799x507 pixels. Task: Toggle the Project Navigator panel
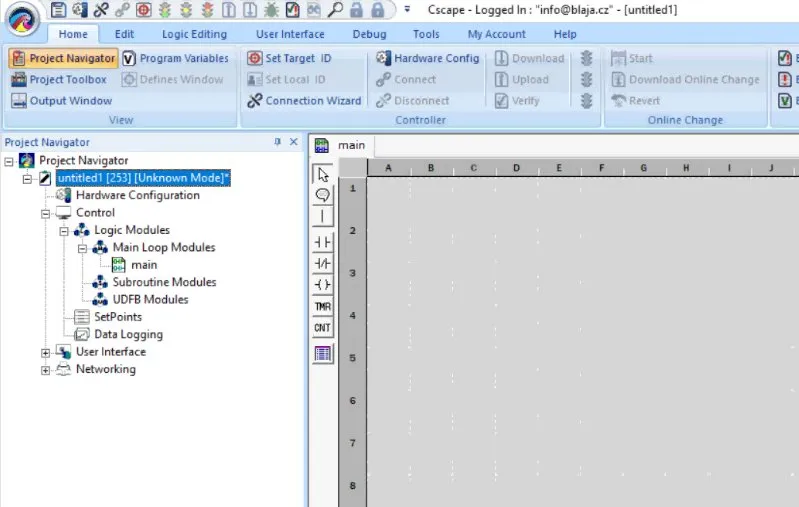click(64, 59)
